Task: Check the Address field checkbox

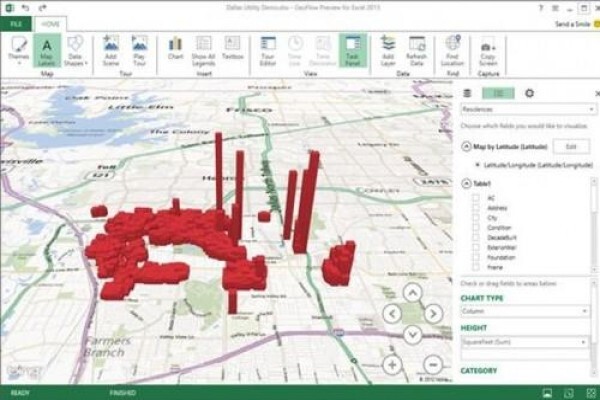Action: pyautogui.click(x=476, y=208)
